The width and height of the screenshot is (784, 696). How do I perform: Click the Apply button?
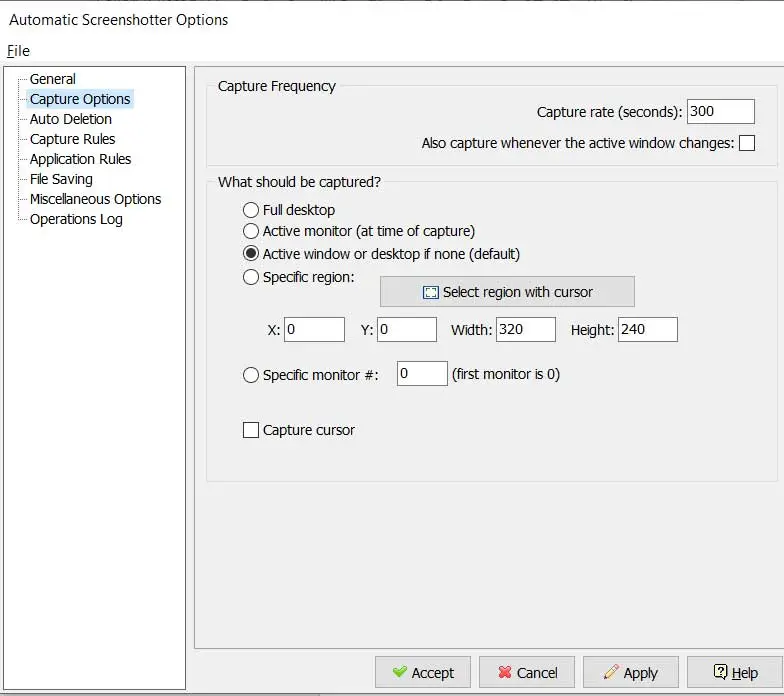click(630, 672)
